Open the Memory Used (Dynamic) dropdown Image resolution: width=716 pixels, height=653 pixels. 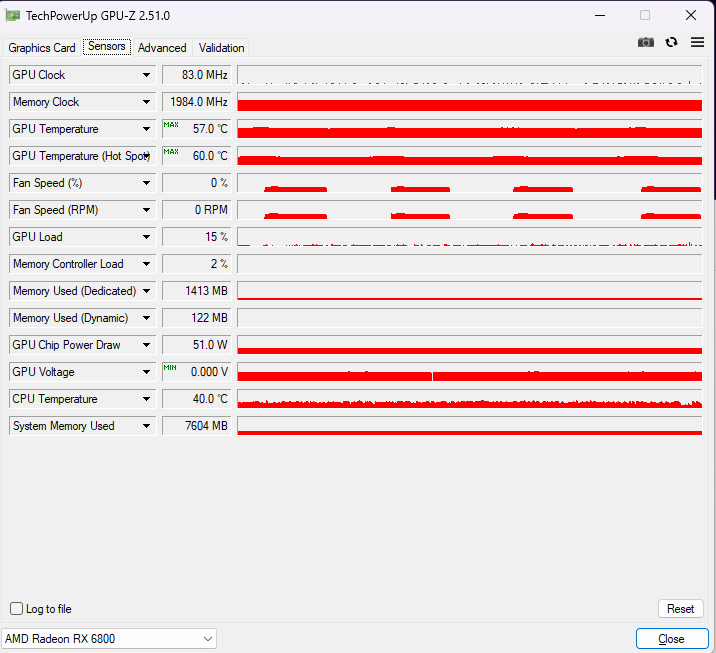[146, 317]
